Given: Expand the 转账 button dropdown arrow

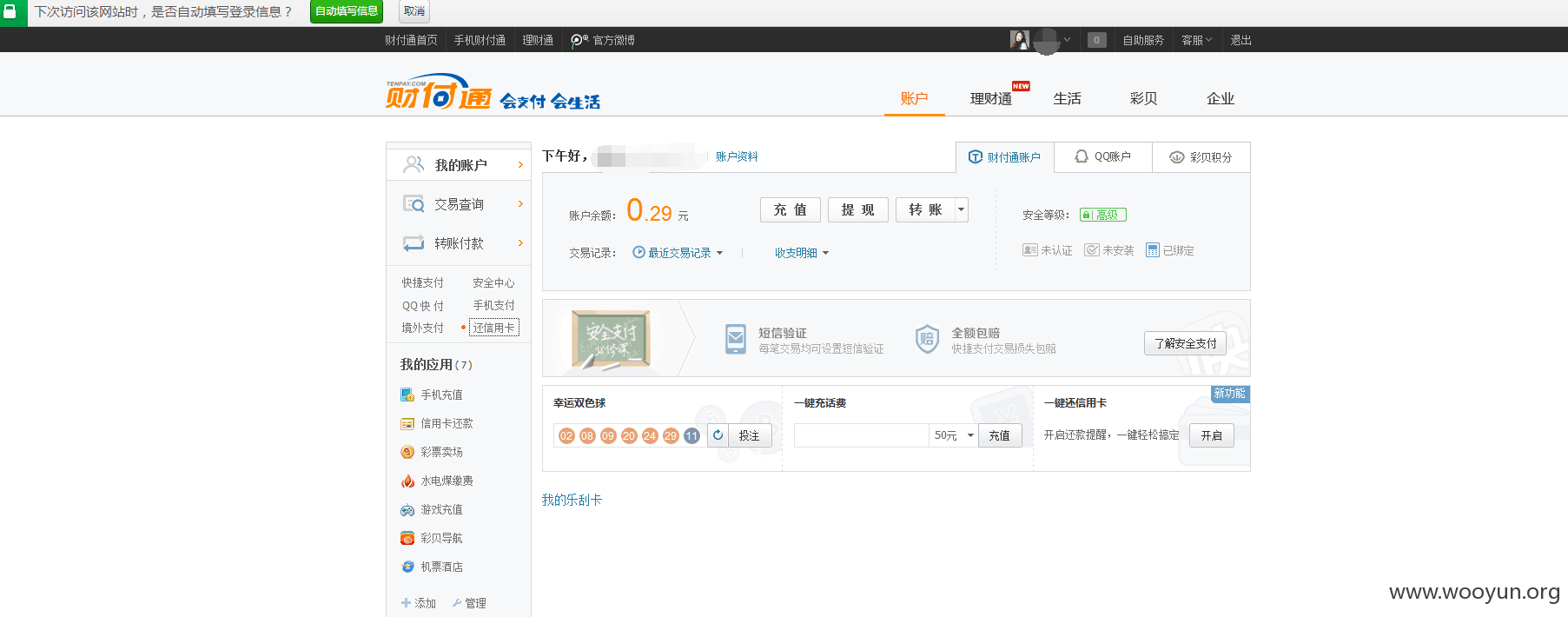Looking at the screenshot, I should pos(961,209).
